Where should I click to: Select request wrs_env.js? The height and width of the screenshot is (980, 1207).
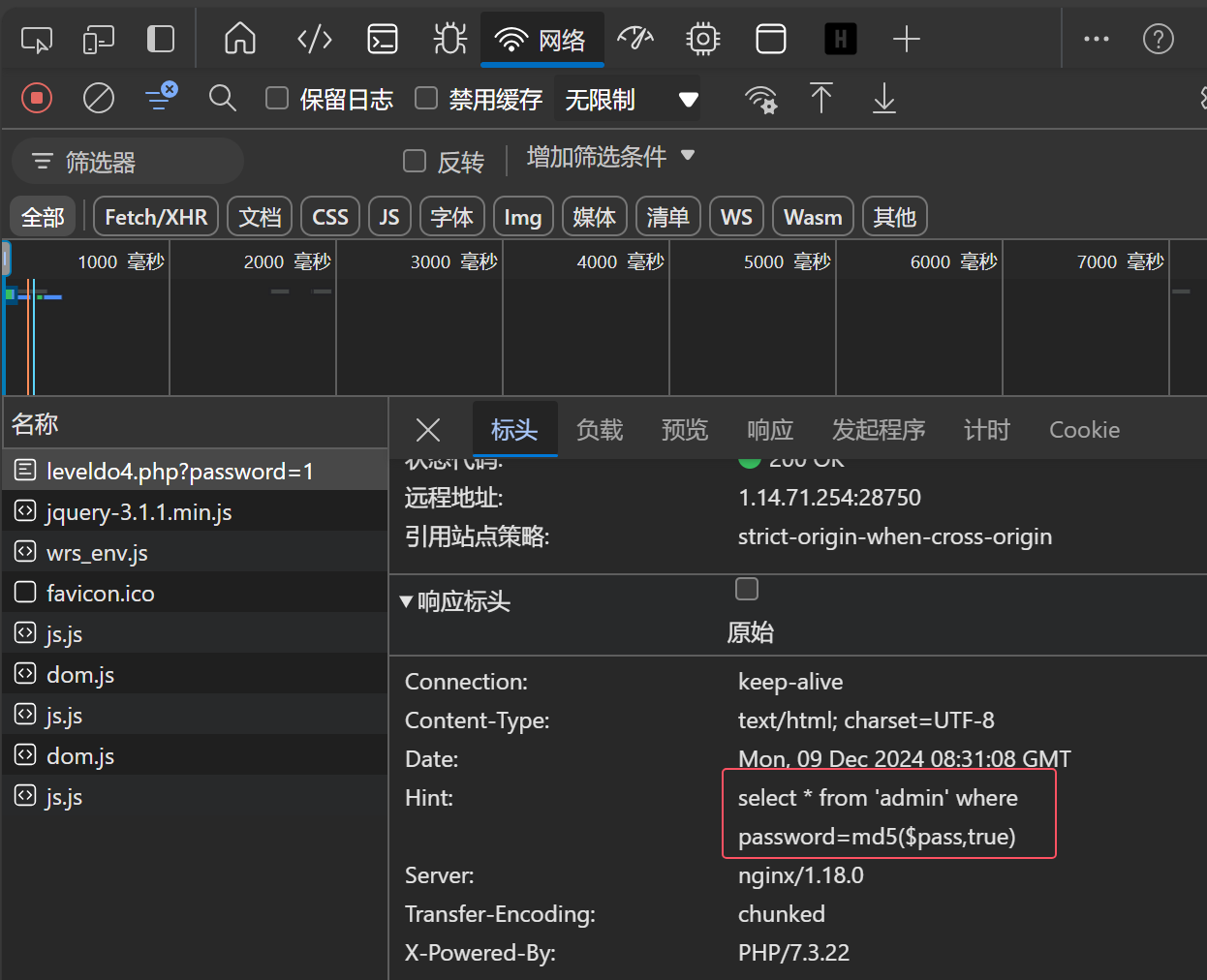(195, 552)
